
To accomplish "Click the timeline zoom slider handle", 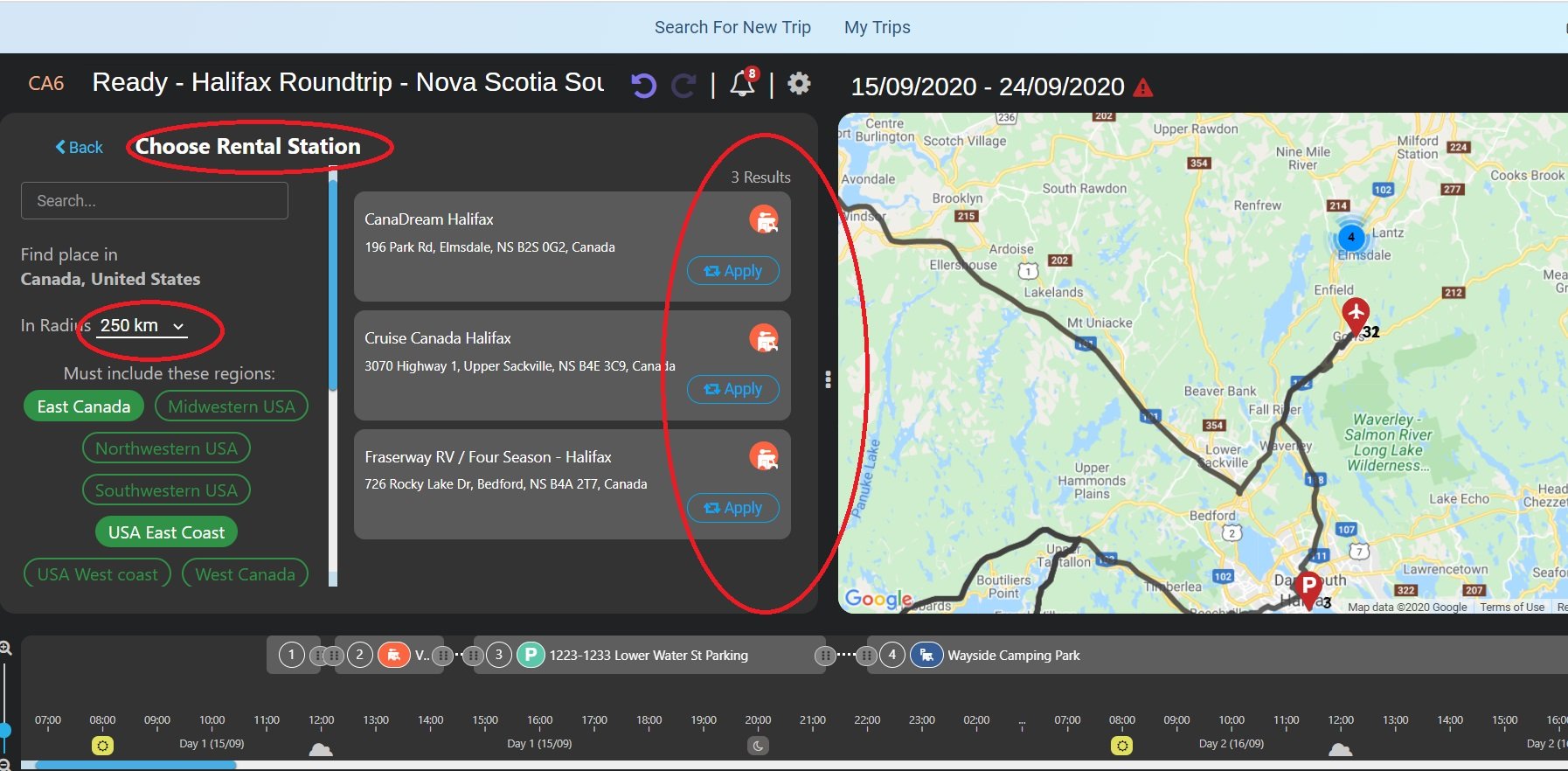I will click(x=4, y=730).
